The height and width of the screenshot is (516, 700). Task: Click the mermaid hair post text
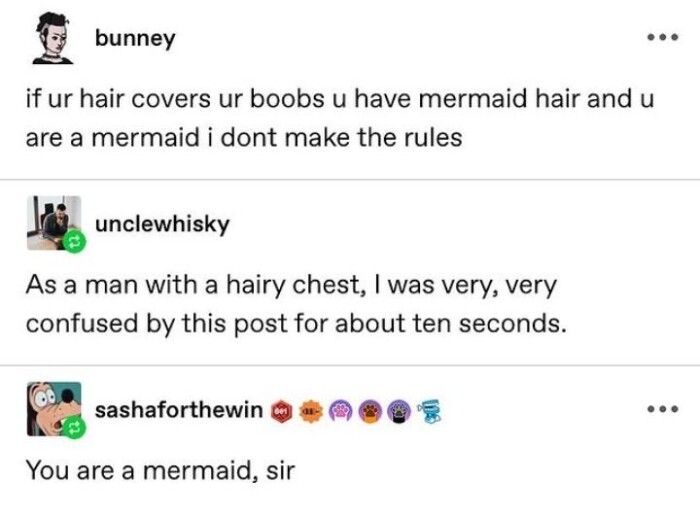tap(339, 118)
